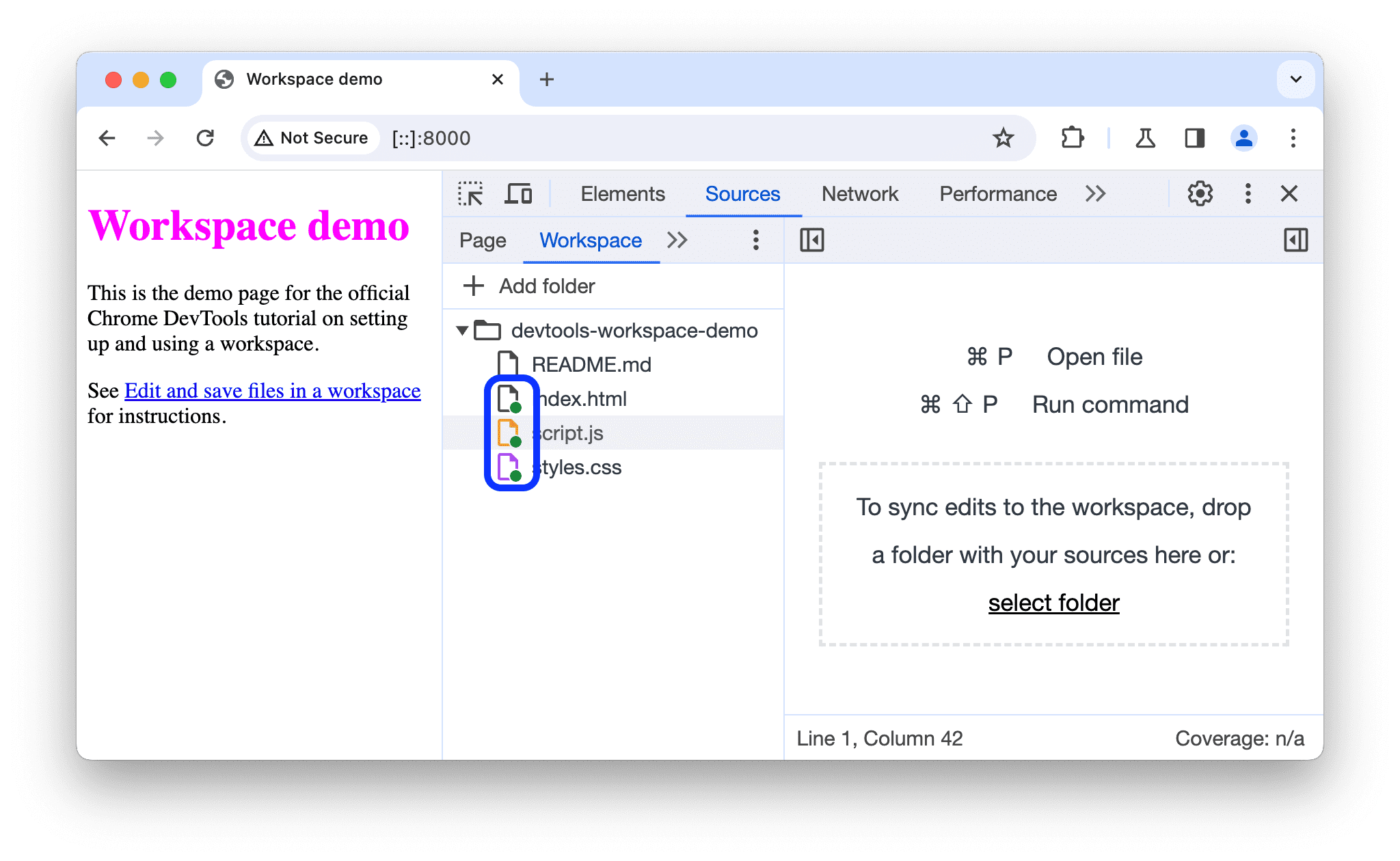Click the breadcrumb overflow chevron icon
The height and width of the screenshot is (861, 1400).
point(678,240)
